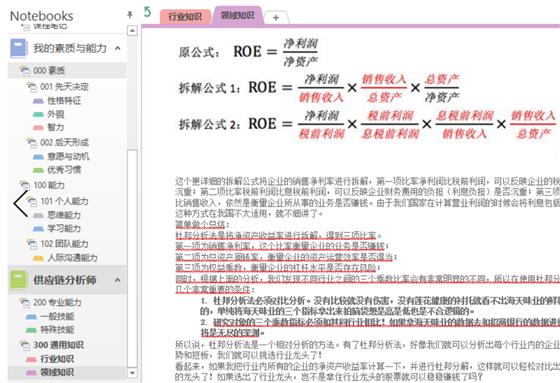Collapse the 我的素质与能力 notebook chevron
560x383 pixels.
118,48
